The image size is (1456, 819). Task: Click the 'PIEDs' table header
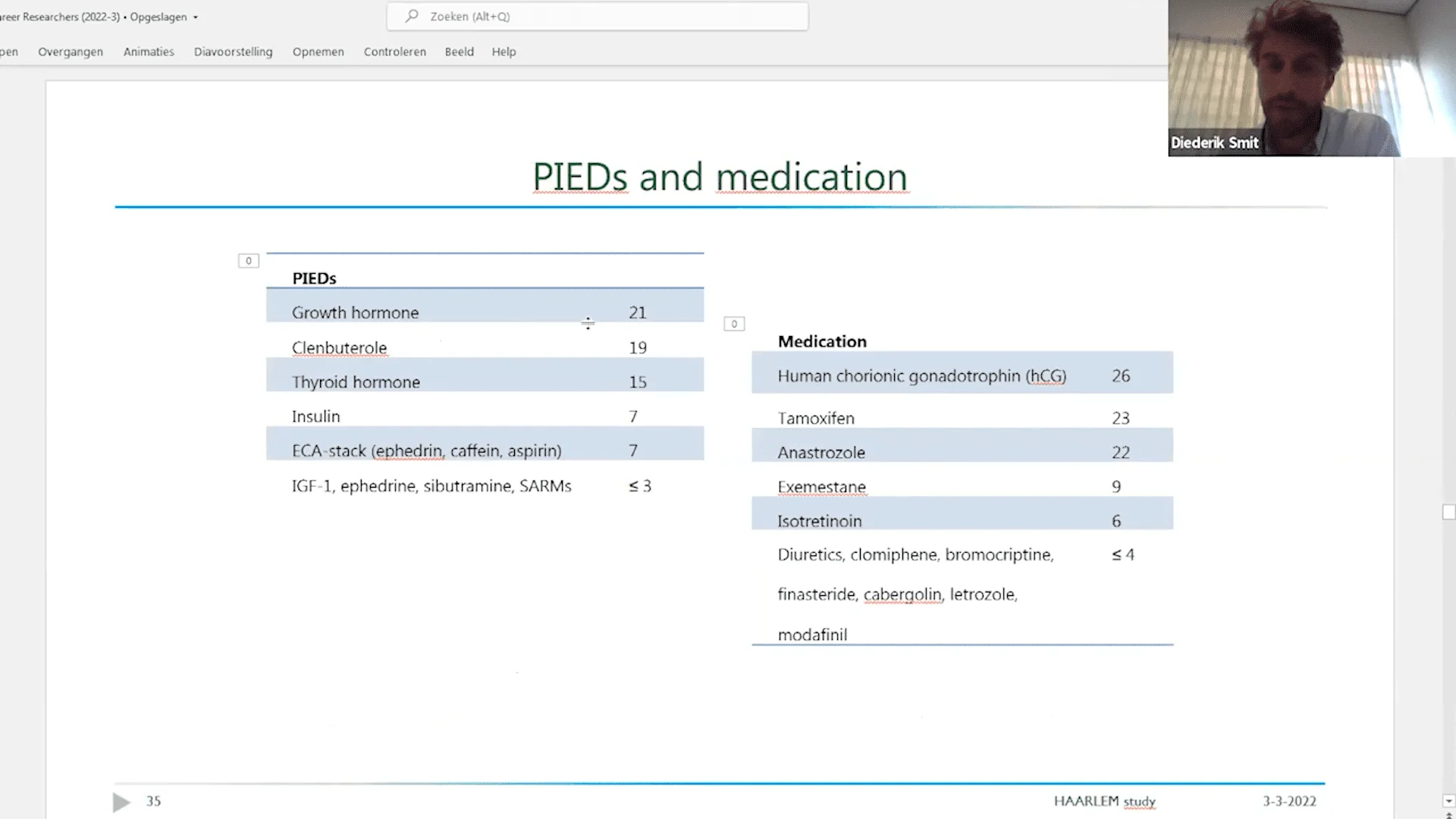pyautogui.click(x=314, y=278)
